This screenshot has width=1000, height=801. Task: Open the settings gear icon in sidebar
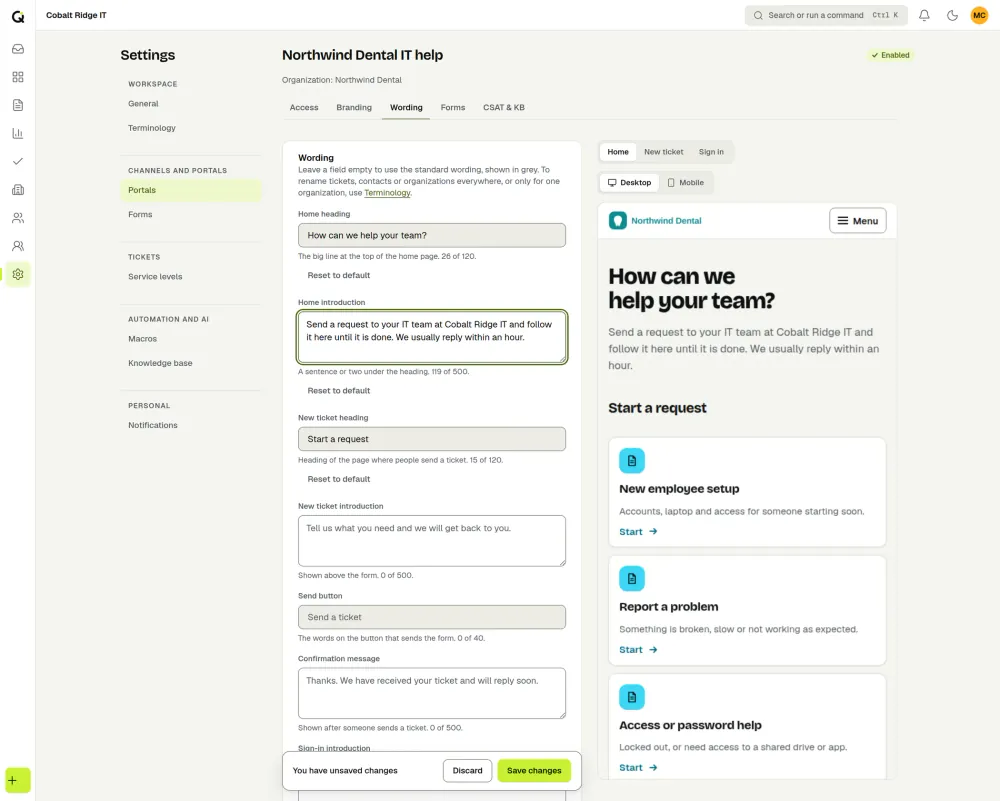[18, 274]
